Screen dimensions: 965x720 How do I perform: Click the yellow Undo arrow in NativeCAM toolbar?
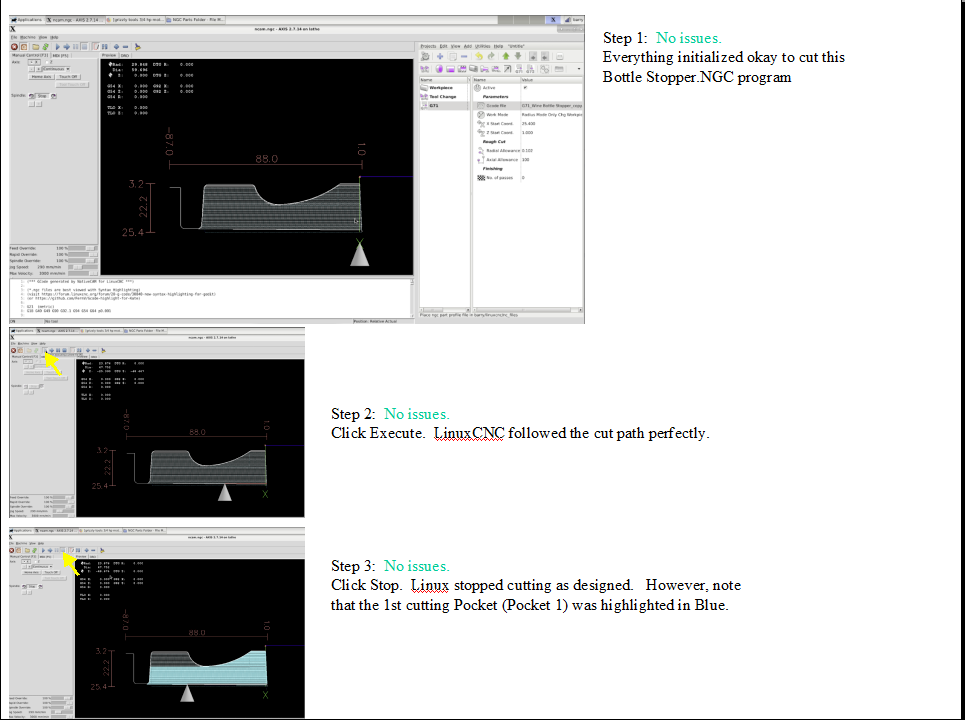tap(478, 57)
